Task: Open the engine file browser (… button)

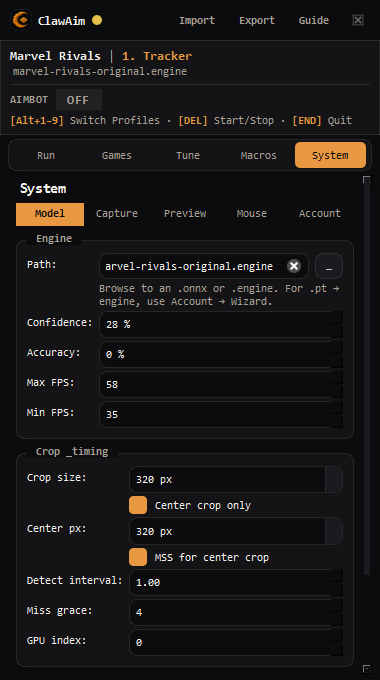Action: [x=329, y=266]
